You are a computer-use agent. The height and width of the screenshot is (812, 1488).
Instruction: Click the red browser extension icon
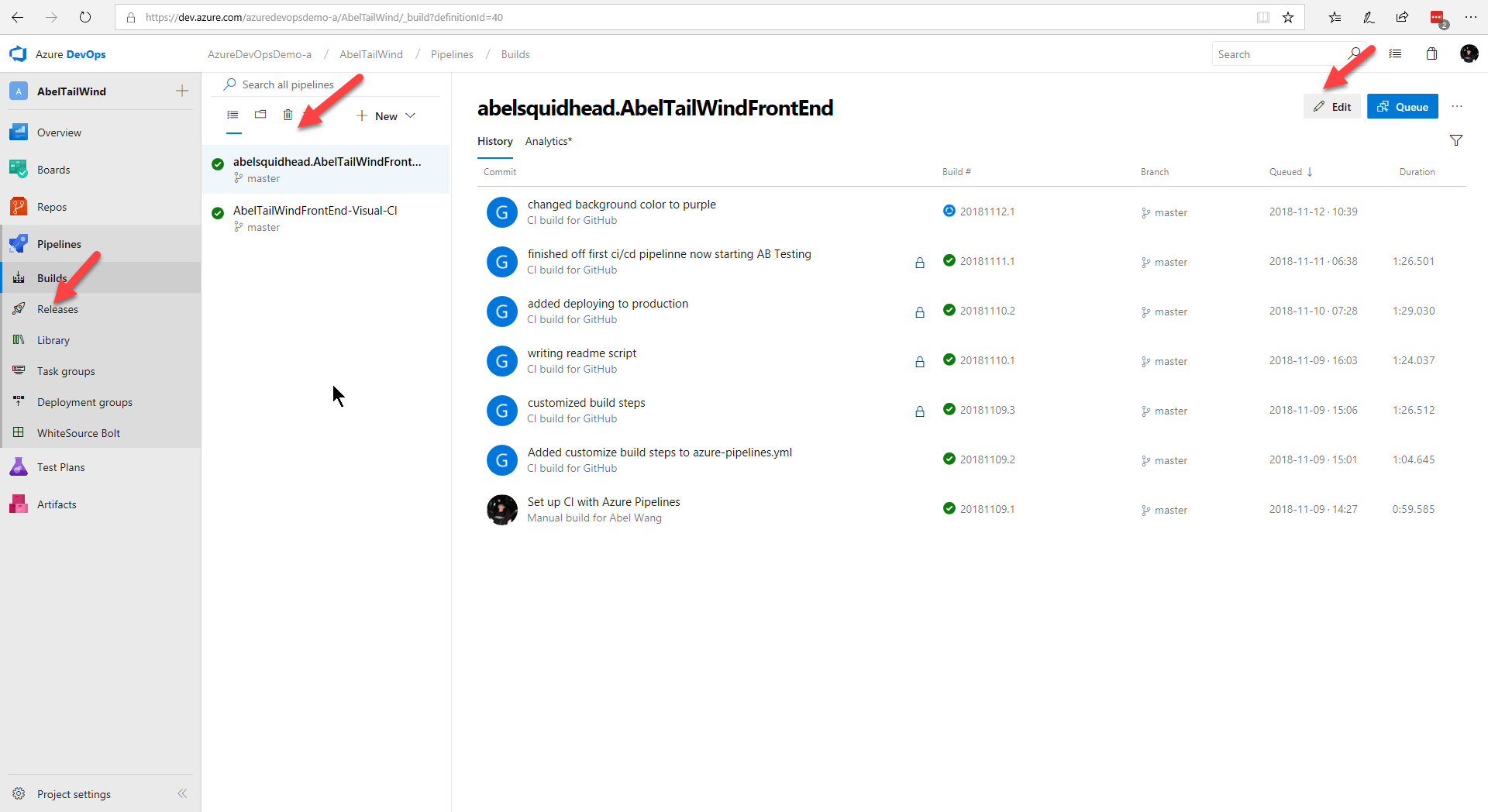click(1438, 18)
